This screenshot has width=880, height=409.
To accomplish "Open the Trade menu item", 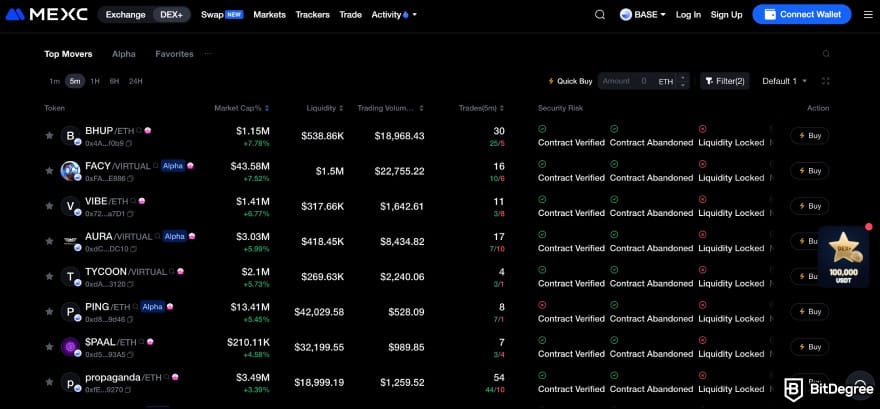I will click(350, 15).
